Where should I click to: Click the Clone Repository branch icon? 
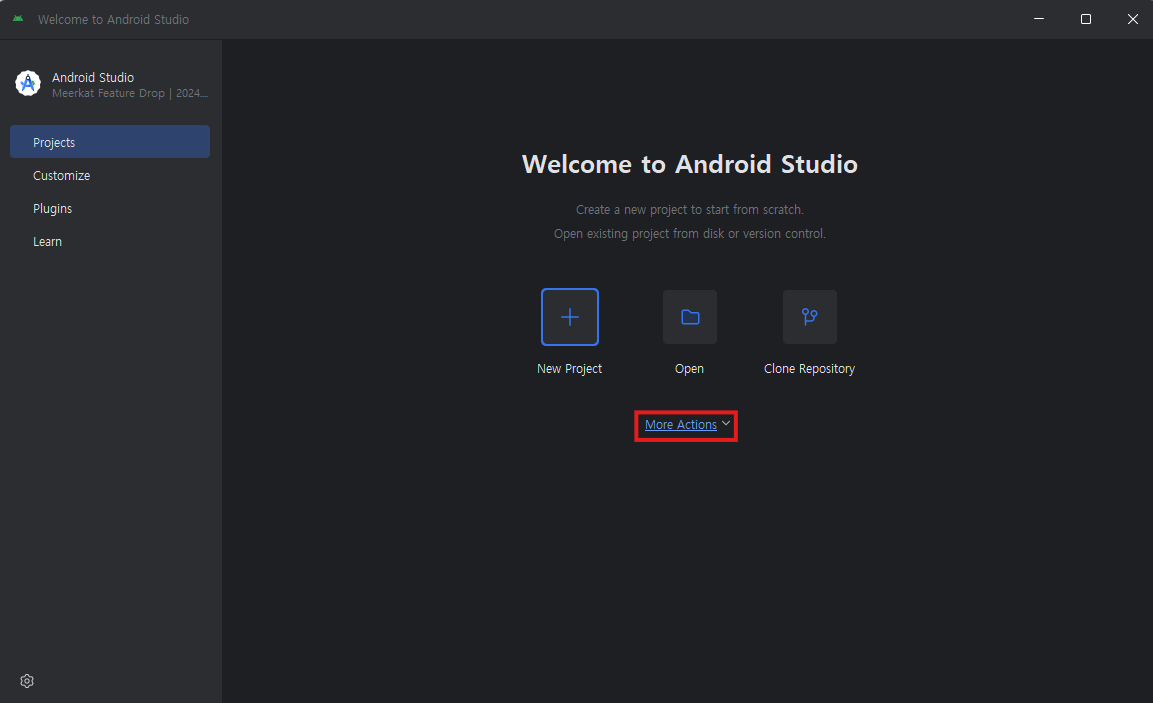pos(810,317)
